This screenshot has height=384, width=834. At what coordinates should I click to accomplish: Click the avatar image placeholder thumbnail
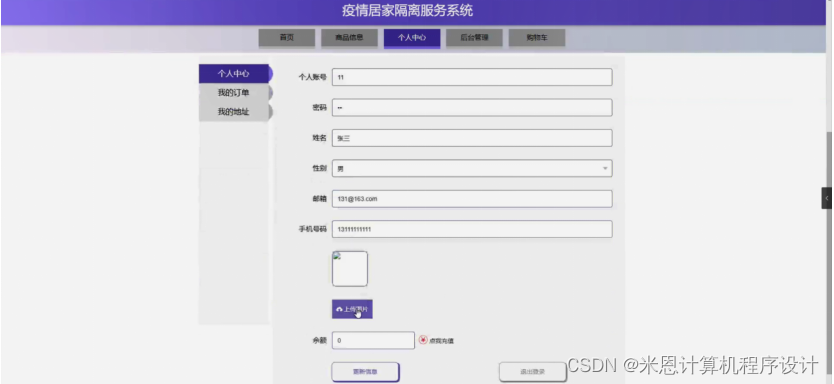point(350,269)
